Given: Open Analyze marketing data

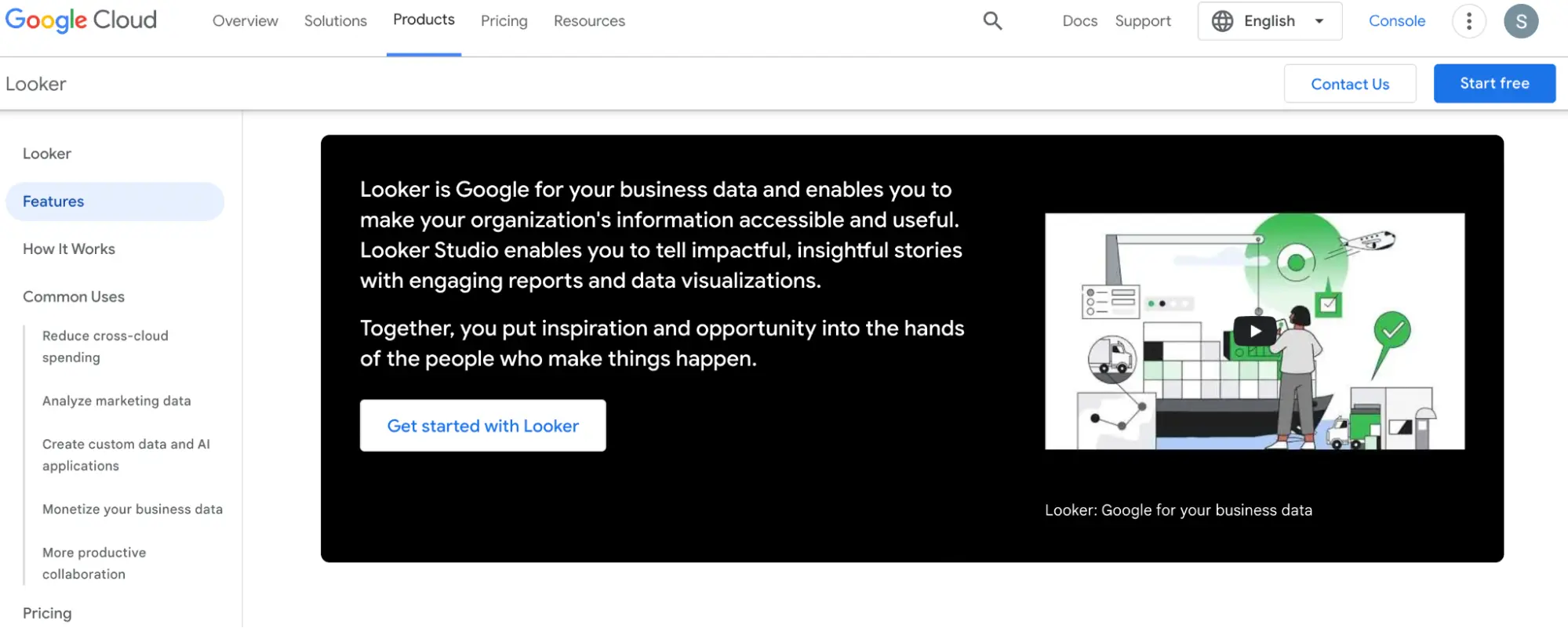Looking at the screenshot, I should pos(116,401).
